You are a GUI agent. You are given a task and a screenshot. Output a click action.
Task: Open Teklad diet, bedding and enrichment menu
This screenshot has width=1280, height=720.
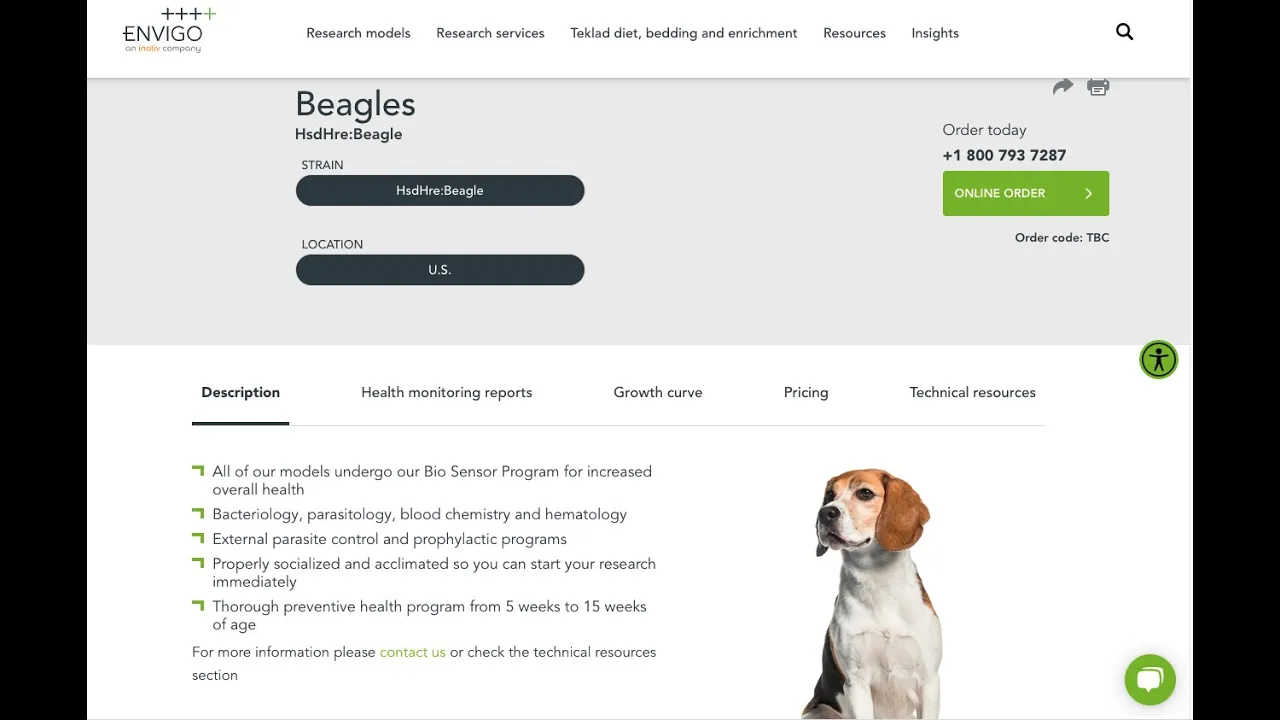tap(684, 33)
